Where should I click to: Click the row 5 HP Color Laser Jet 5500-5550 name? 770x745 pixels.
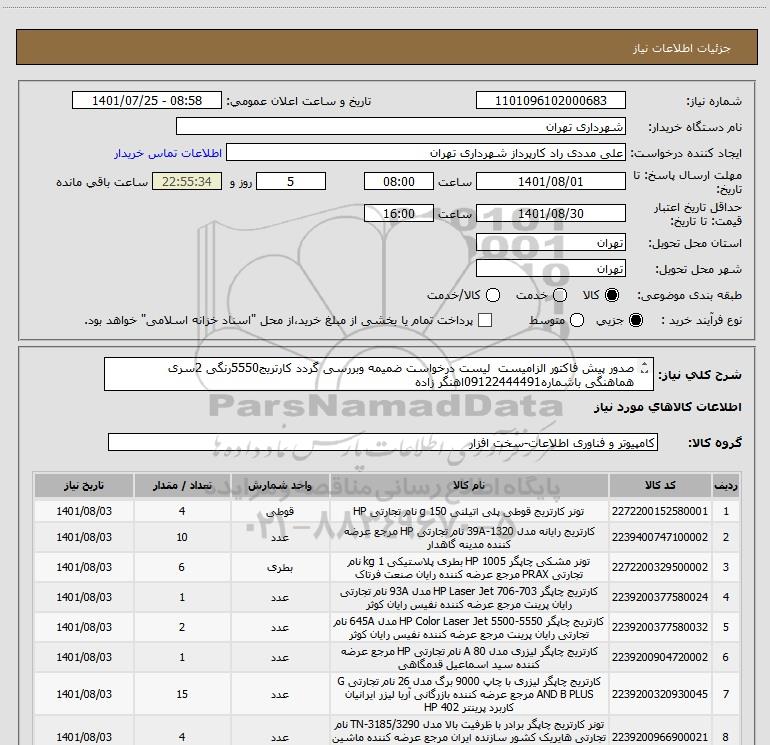(x=468, y=628)
